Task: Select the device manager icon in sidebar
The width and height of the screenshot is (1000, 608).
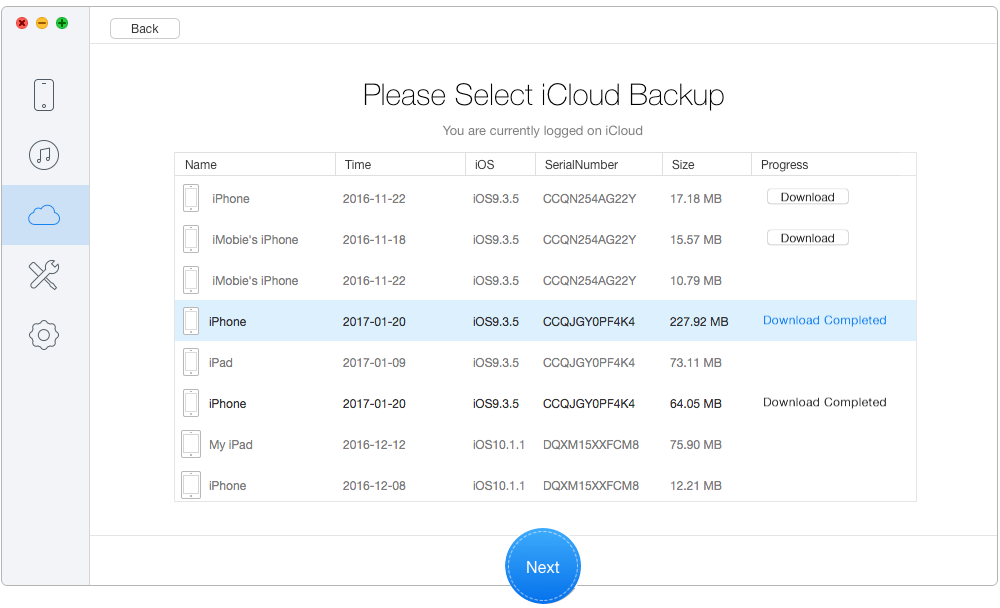Action: 43,94
